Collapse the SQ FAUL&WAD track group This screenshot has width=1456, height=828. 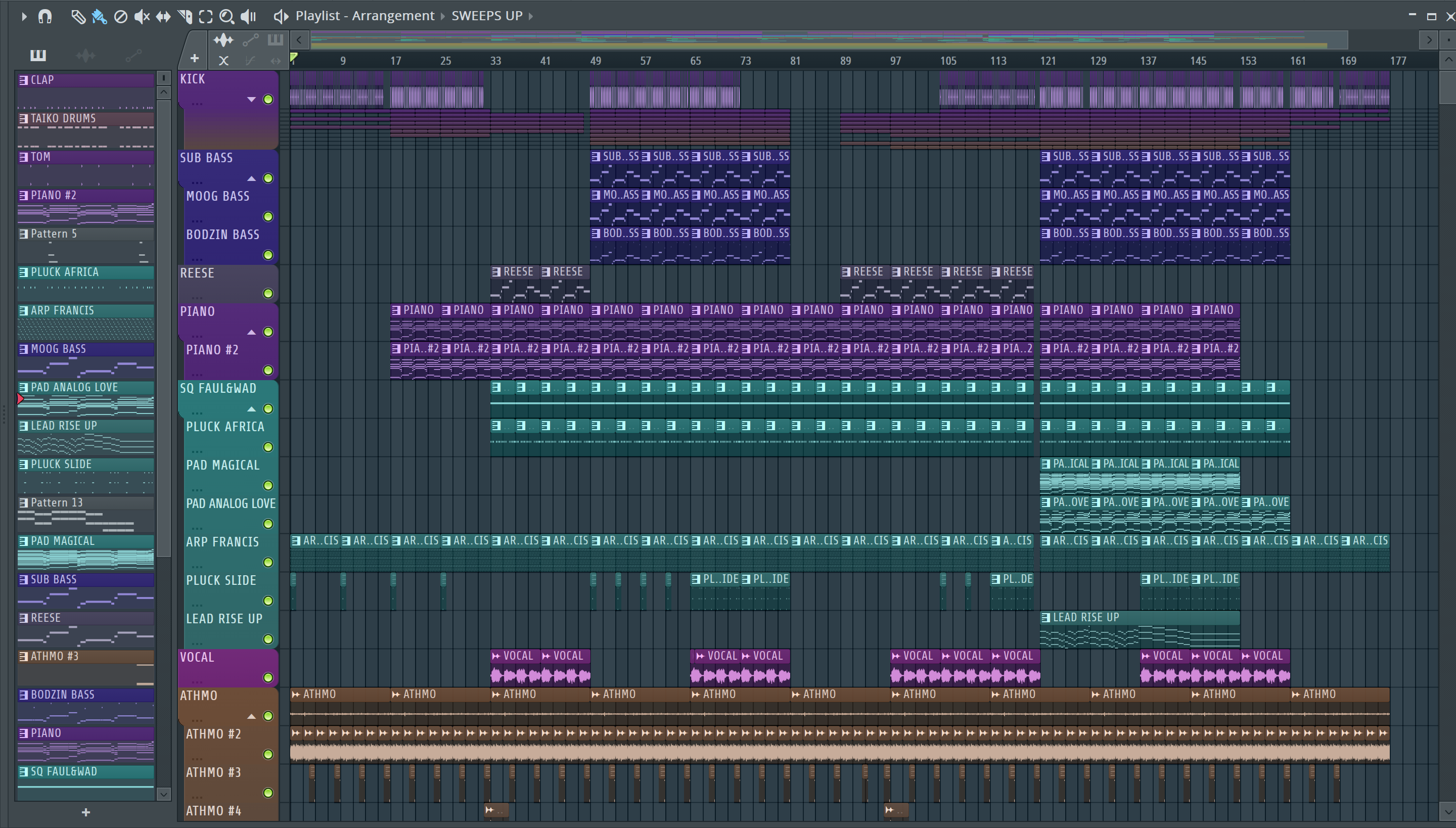(251, 409)
